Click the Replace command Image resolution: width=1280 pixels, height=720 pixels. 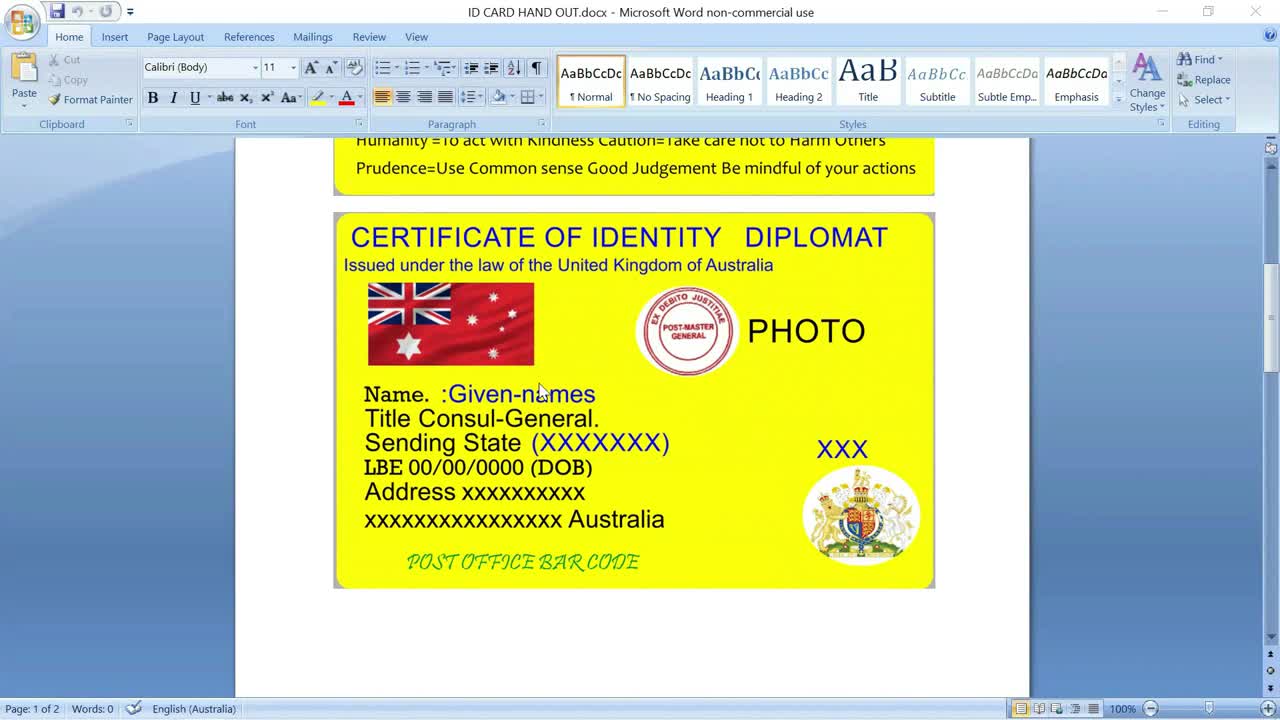pyautogui.click(x=1204, y=80)
